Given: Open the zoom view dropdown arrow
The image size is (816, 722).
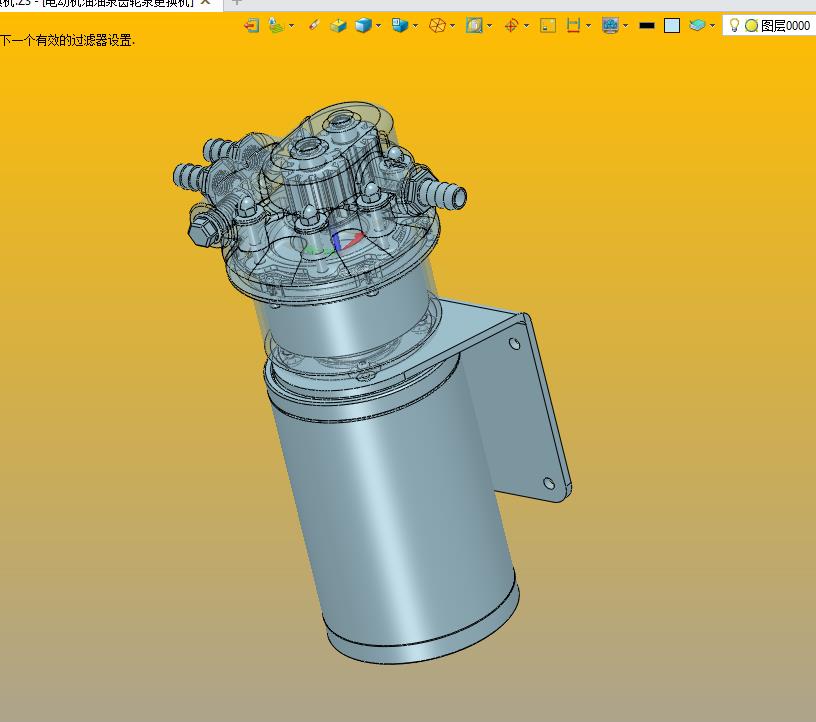Looking at the screenshot, I should coord(489,25).
